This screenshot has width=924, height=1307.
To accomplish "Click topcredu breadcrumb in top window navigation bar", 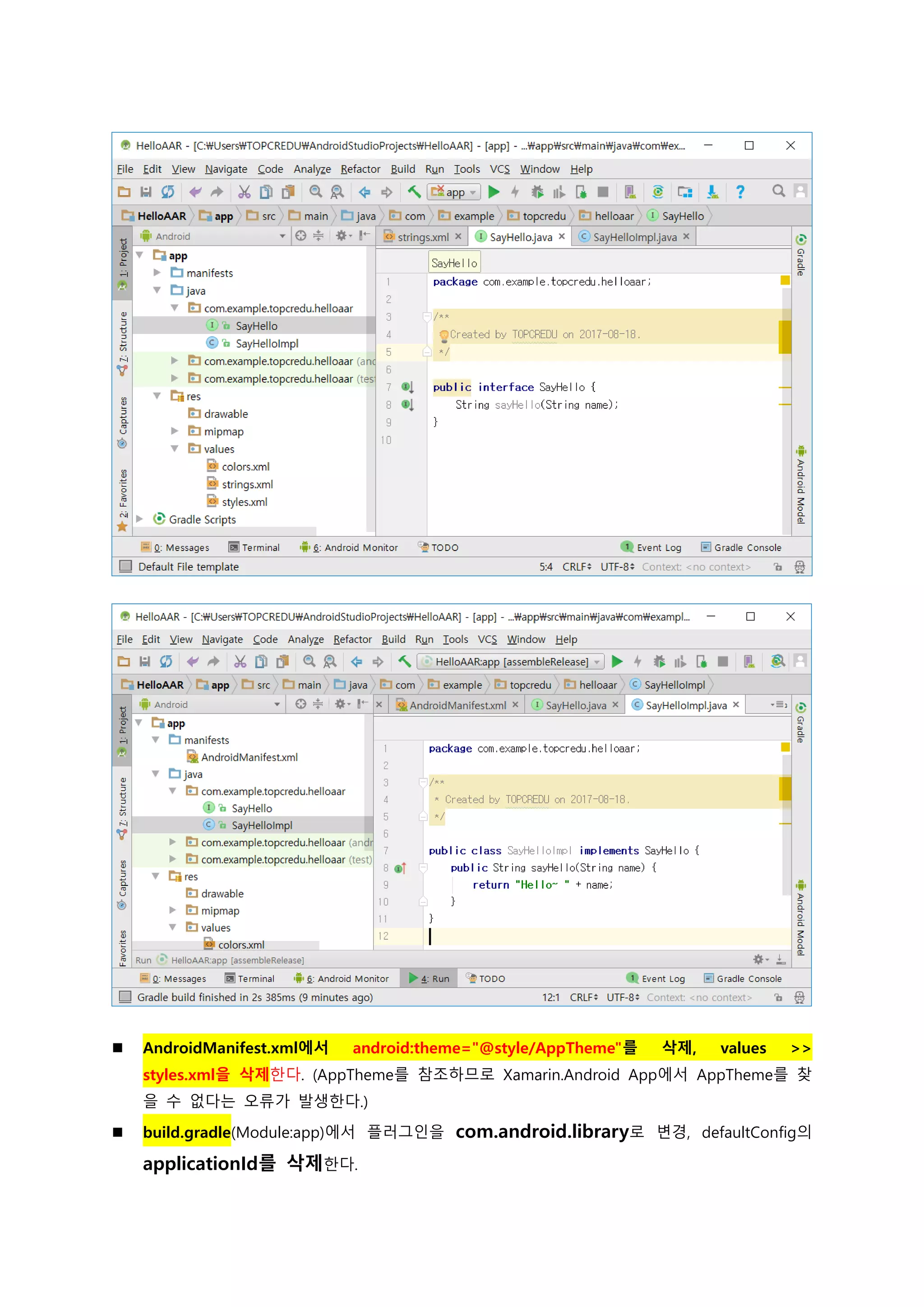I will (536, 216).
